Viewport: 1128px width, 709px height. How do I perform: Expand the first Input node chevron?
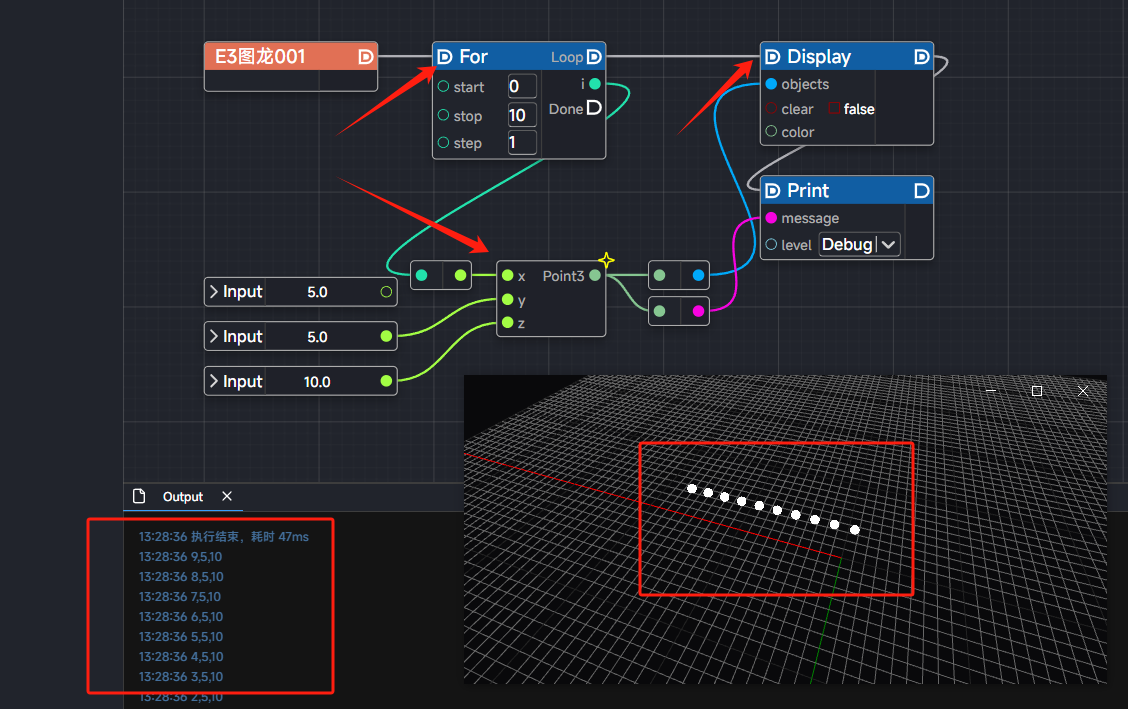tap(214, 292)
